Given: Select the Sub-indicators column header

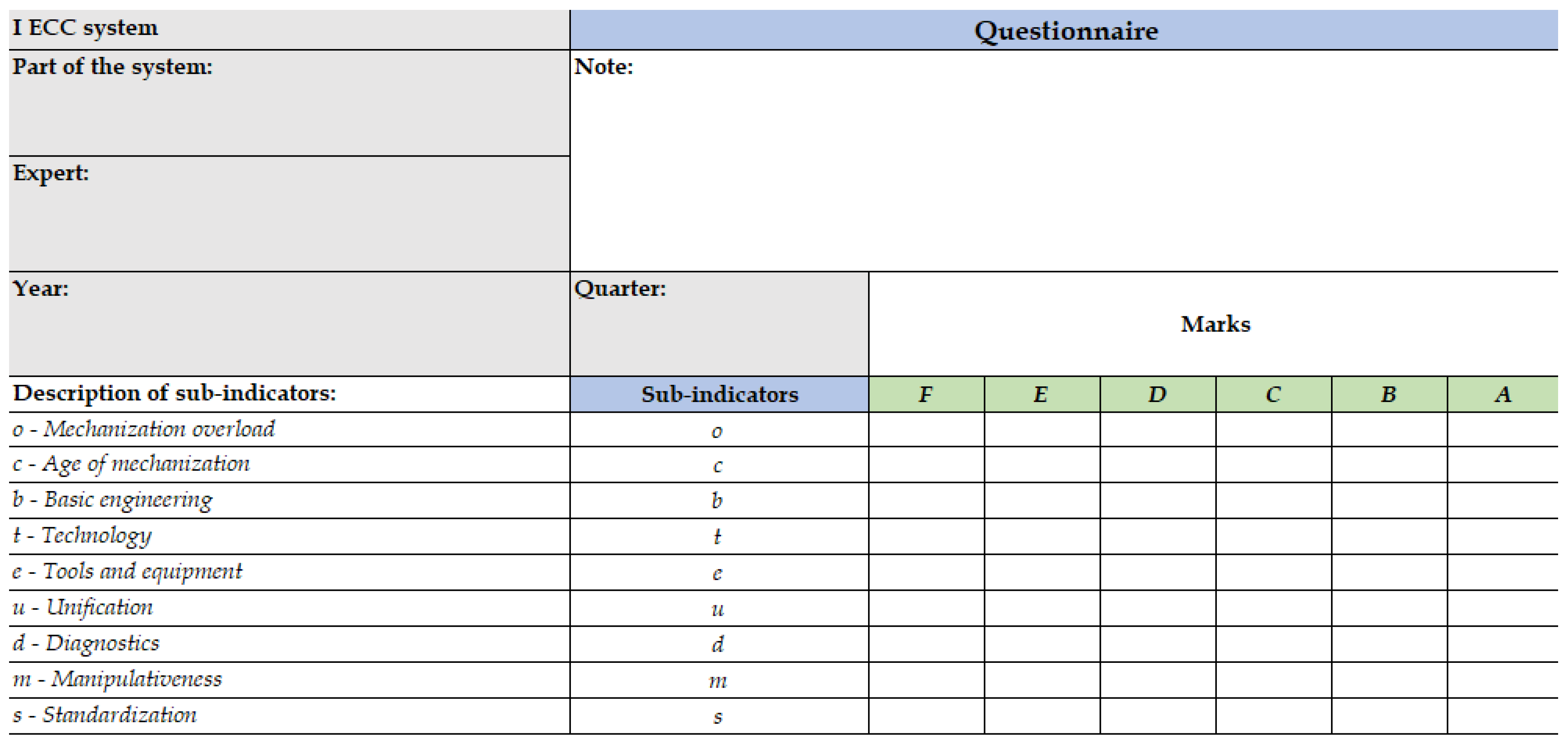Looking at the screenshot, I should [x=719, y=394].
